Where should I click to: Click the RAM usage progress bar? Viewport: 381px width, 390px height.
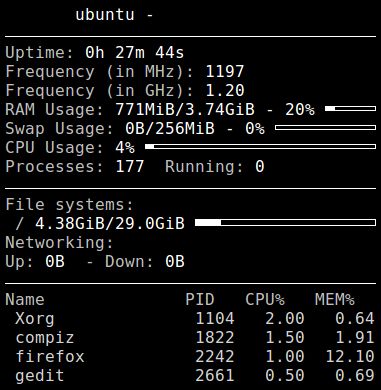[x=350, y=109]
